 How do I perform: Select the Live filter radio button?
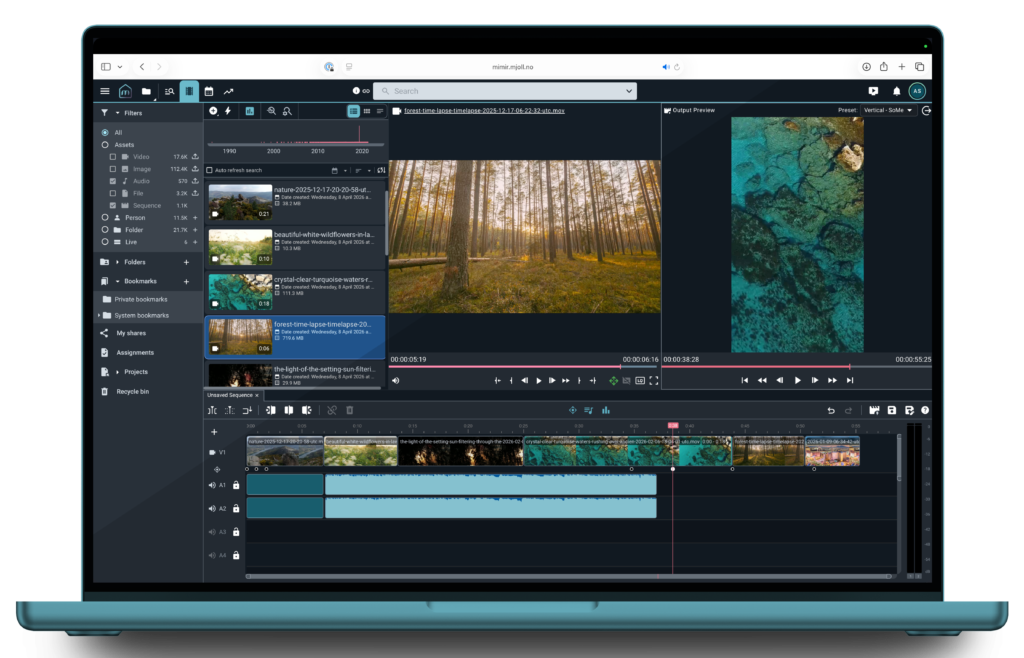(x=104, y=242)
